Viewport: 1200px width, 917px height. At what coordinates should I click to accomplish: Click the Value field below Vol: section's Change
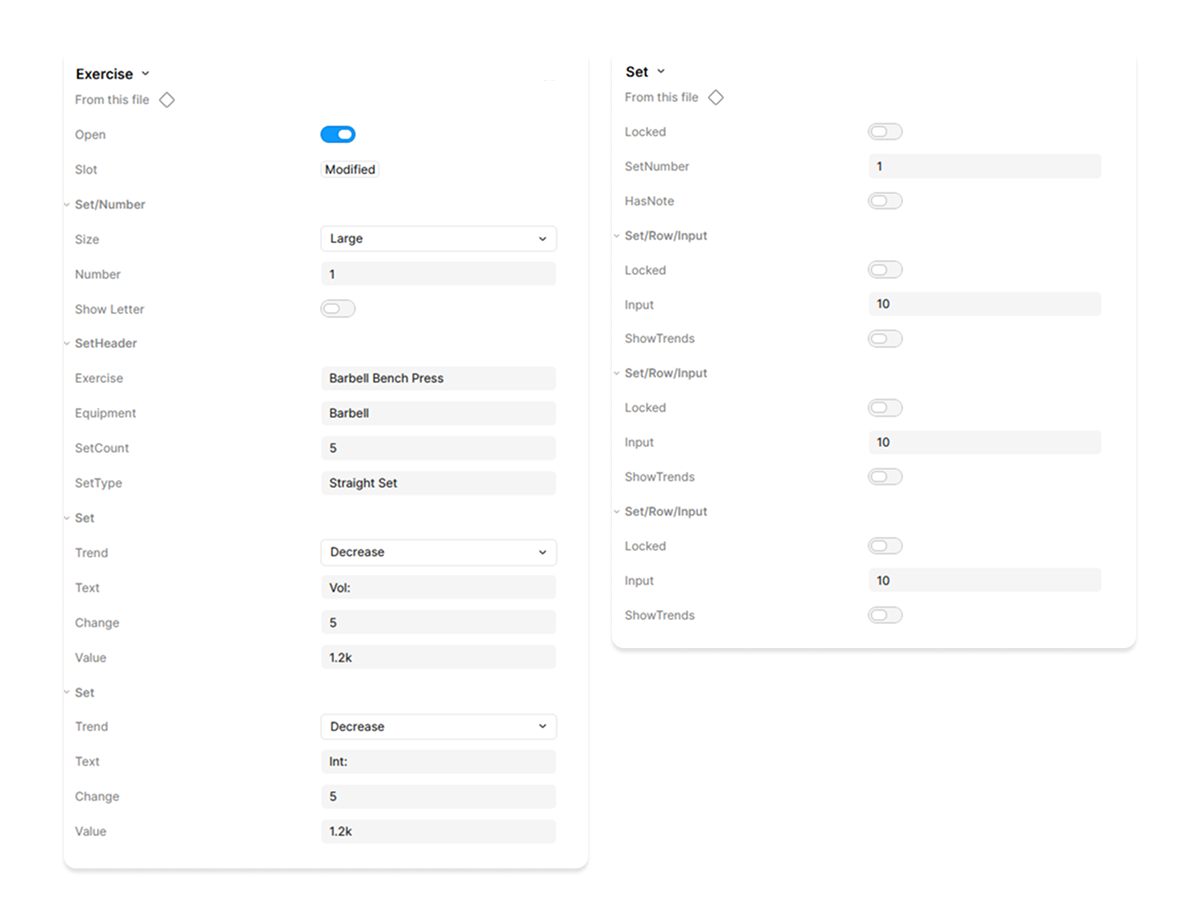438,657
